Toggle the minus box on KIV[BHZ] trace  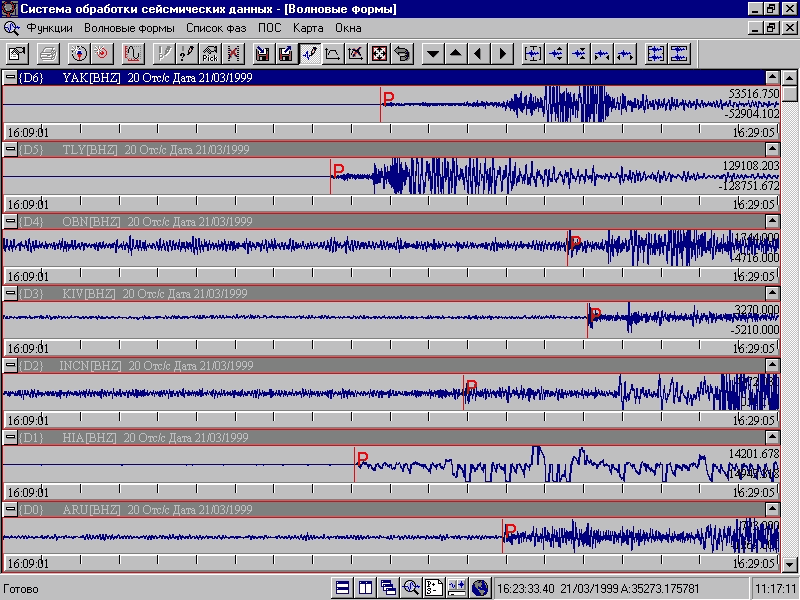pyautogui.click(x=10, y=294)
